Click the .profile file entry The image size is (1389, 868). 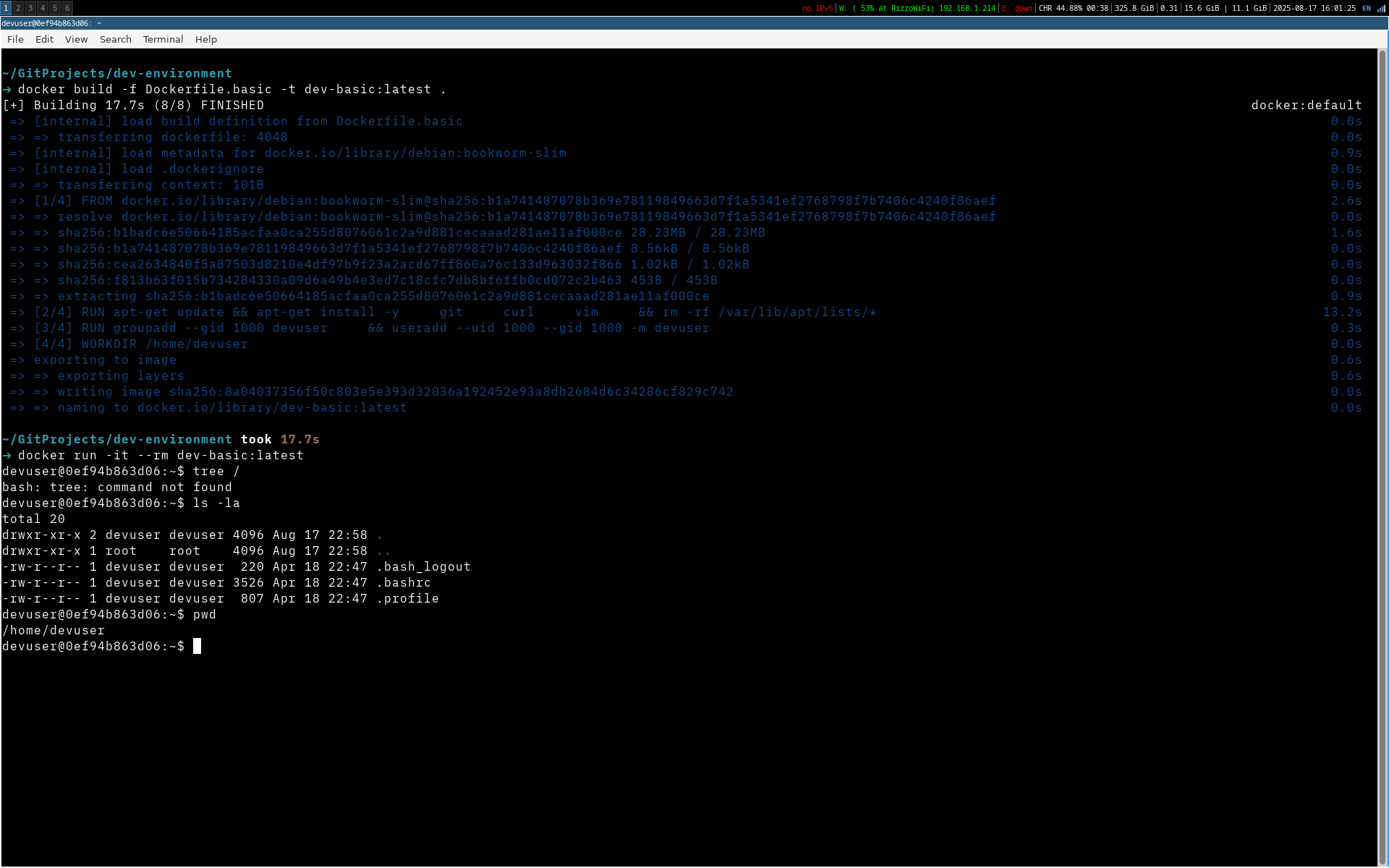[x=221, y=599]
